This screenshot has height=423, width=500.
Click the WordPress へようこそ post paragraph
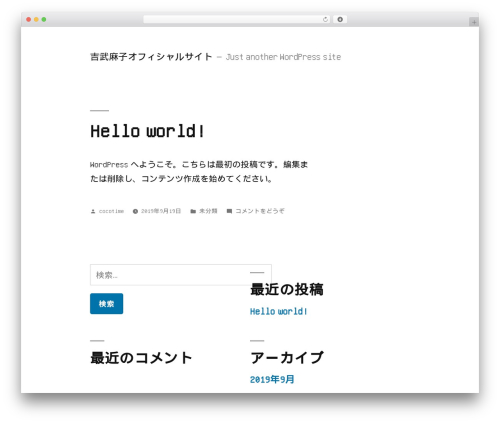(x=199, y=172)
